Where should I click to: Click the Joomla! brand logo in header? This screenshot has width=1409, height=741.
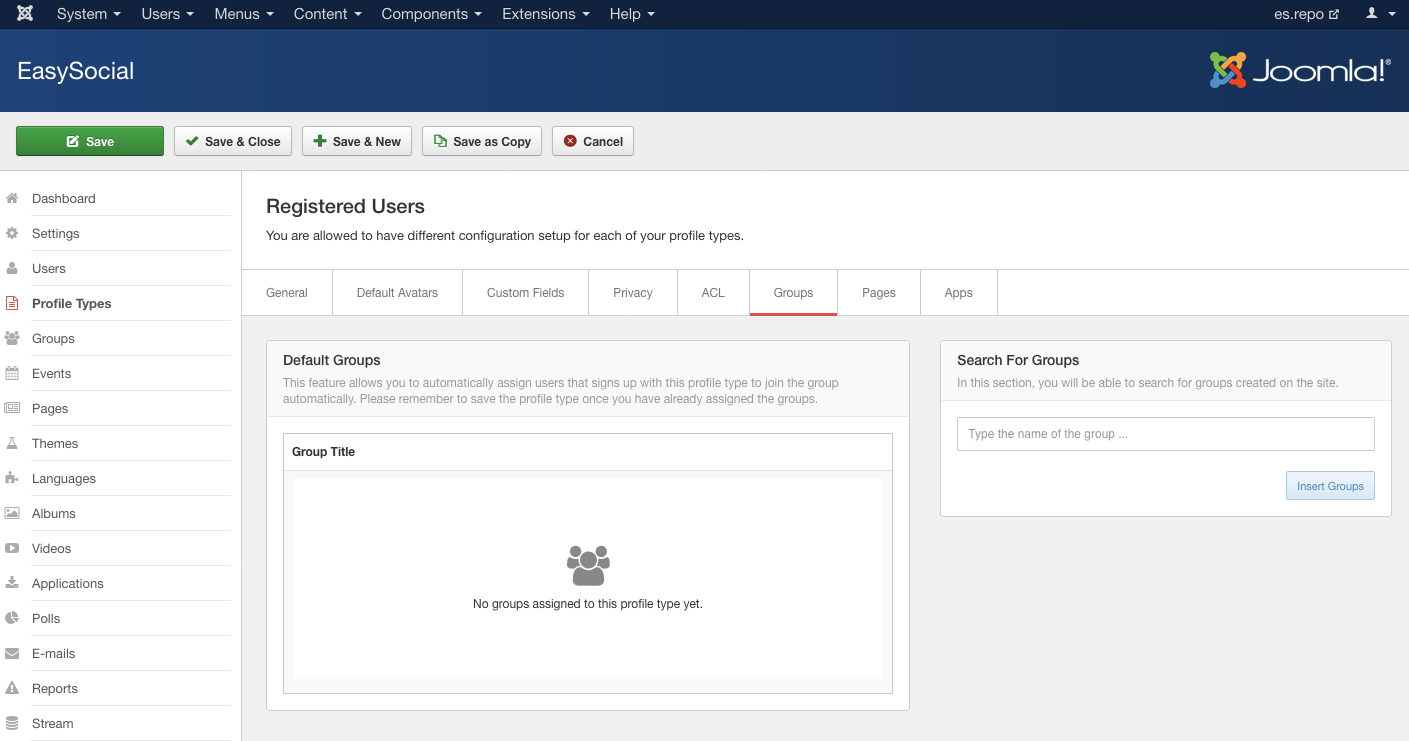pyautogui.click(x=1300, y=70)
